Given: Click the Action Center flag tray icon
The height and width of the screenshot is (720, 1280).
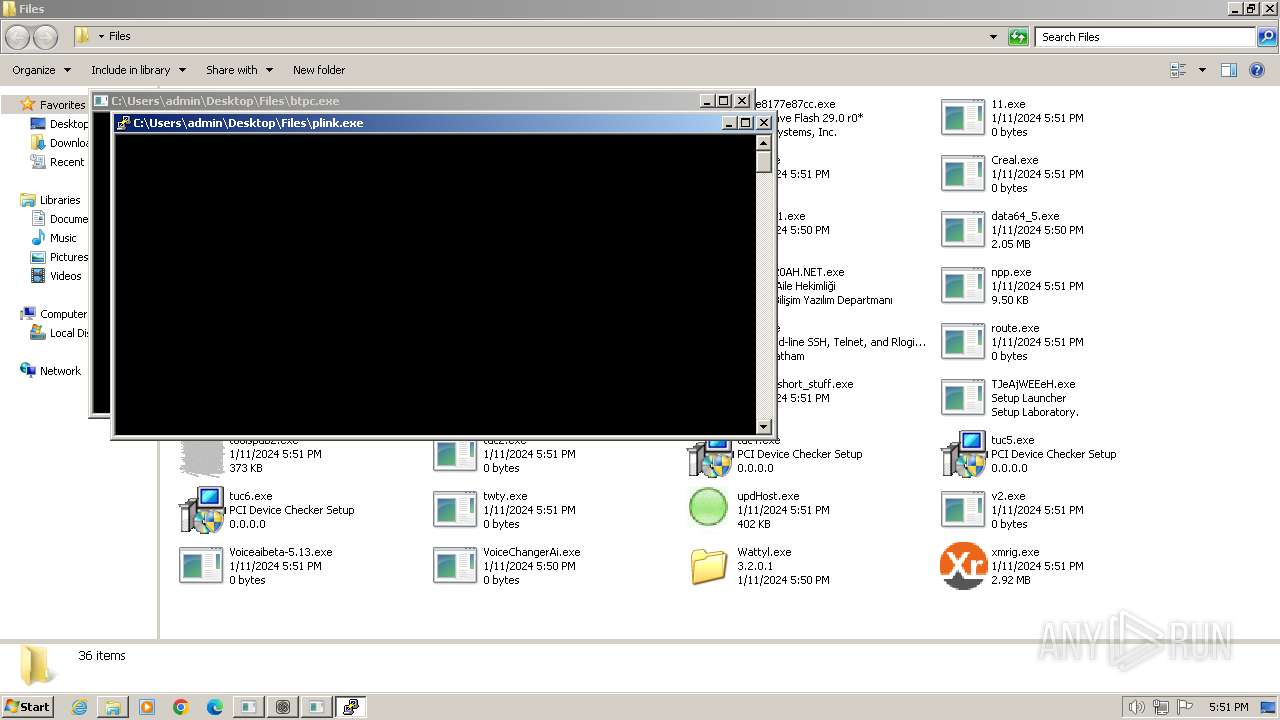Looking at the screenshot, I should point(1185,707).
